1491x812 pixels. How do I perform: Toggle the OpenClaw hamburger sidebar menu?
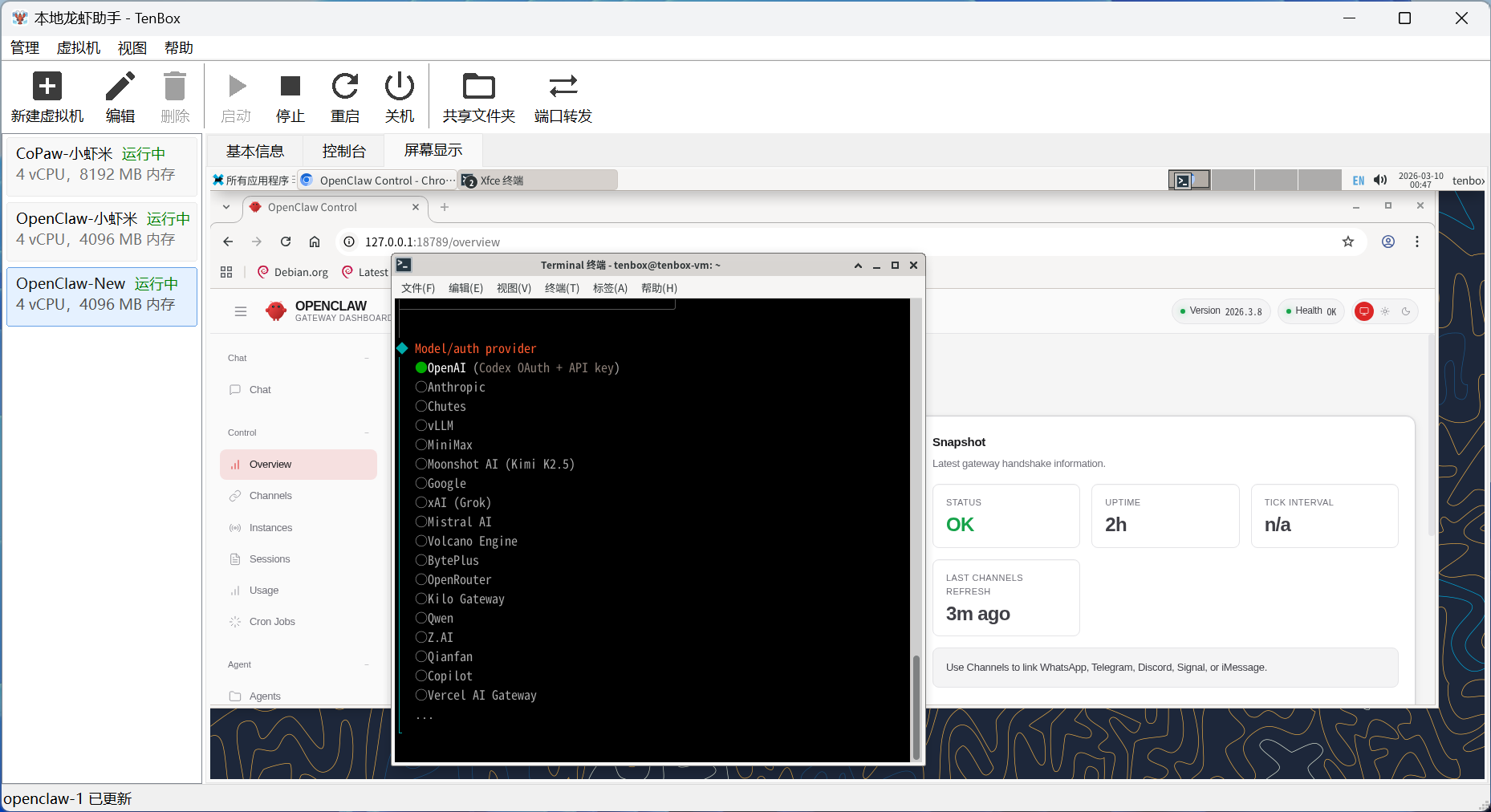pyautogui.click(x=241, y=311)
